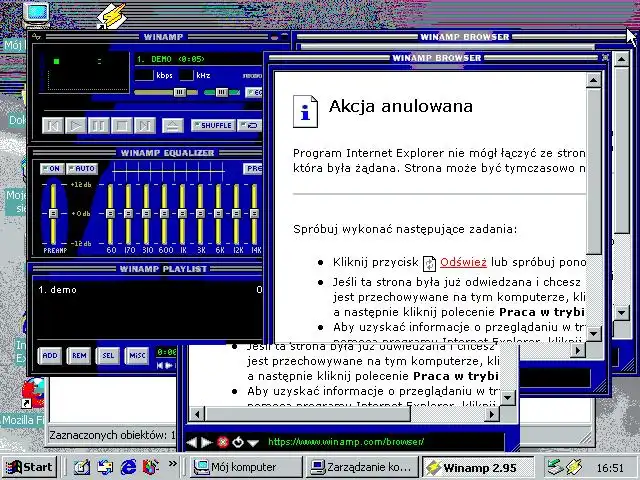Open the Start menu

30,467
